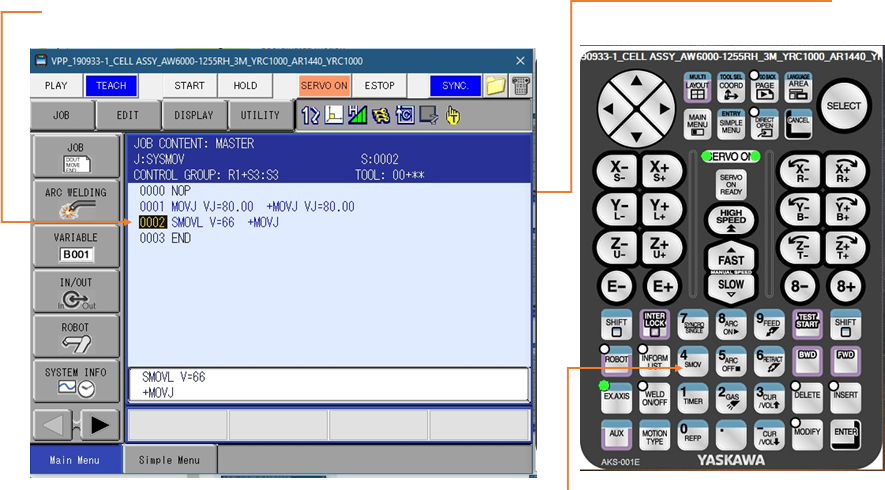Screen dimensions: 885x490
Task: Click the control group 12 status icon
Action: pyautogui.click(x=310, y=116)
